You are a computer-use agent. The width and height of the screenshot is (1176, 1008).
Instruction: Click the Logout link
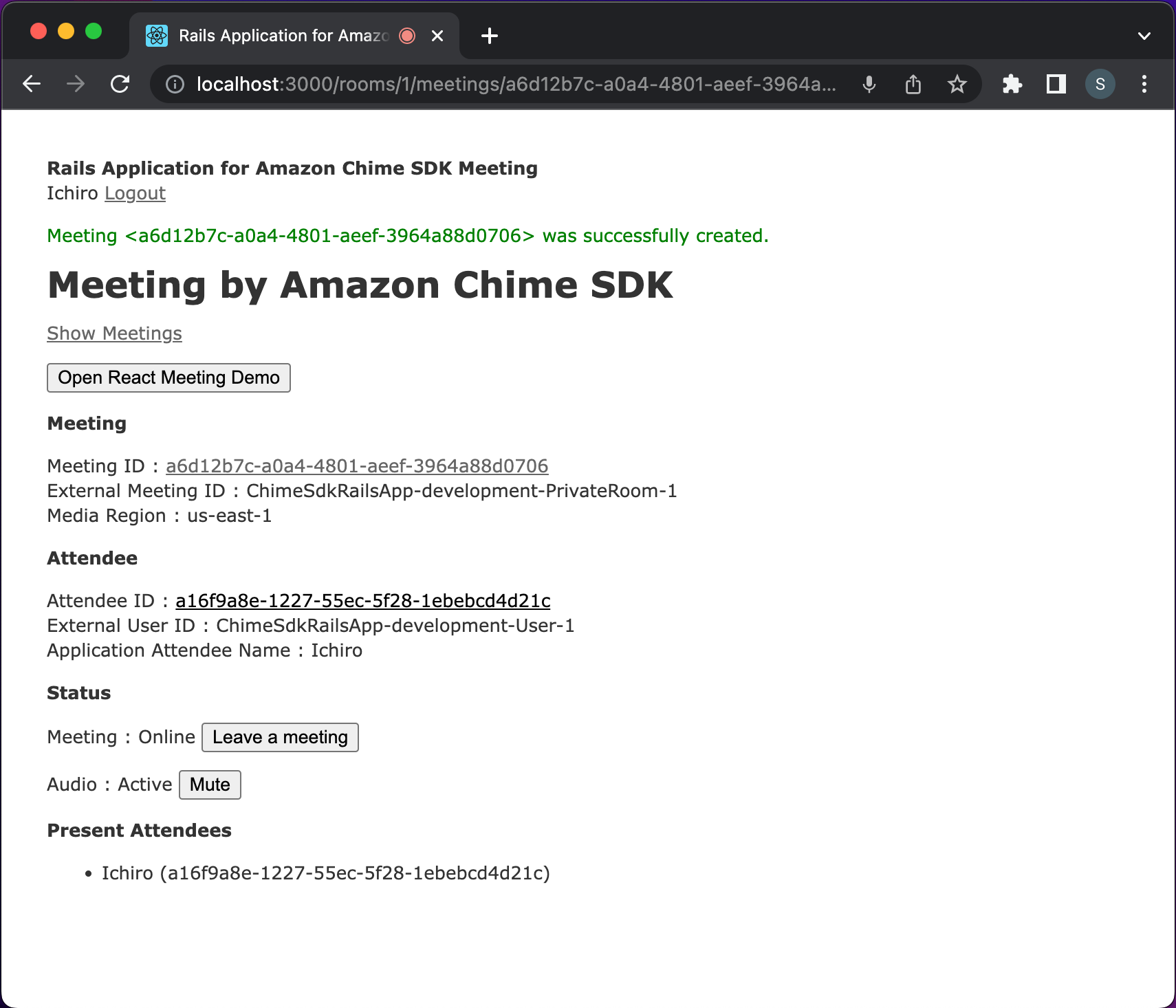pyautogui.click(x=135, y=193)
